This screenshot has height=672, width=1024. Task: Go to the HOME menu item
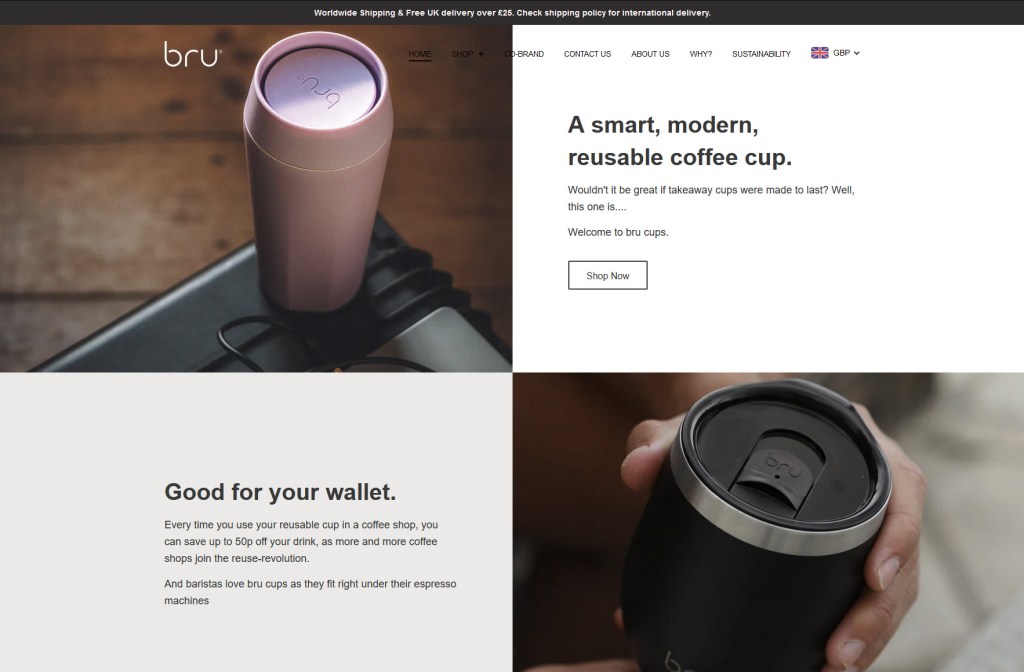click(419, 54)
